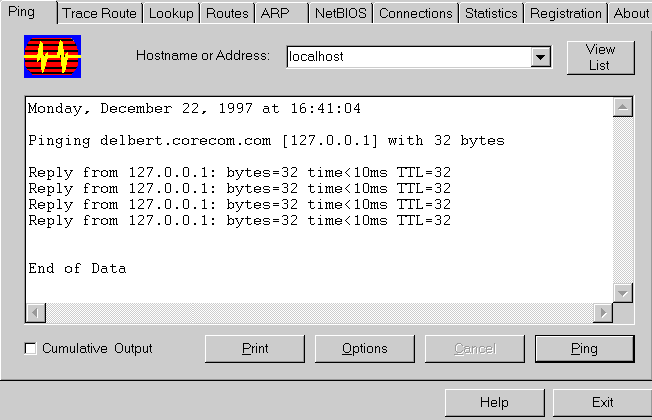652x420 pixels.
Task: Click the View List button
Action: (600, 57)
